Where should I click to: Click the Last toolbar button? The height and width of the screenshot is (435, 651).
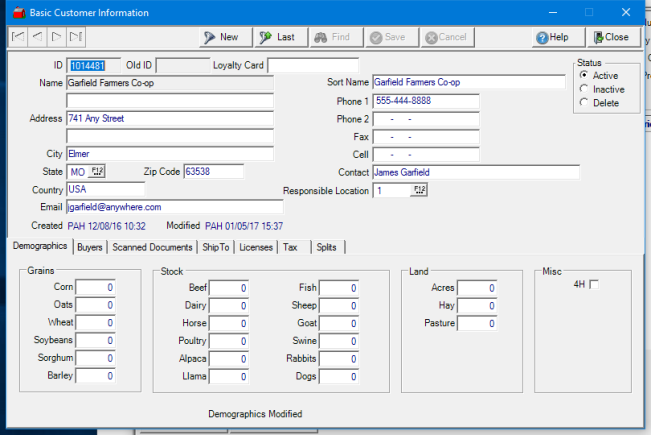[x=277, y=37]
